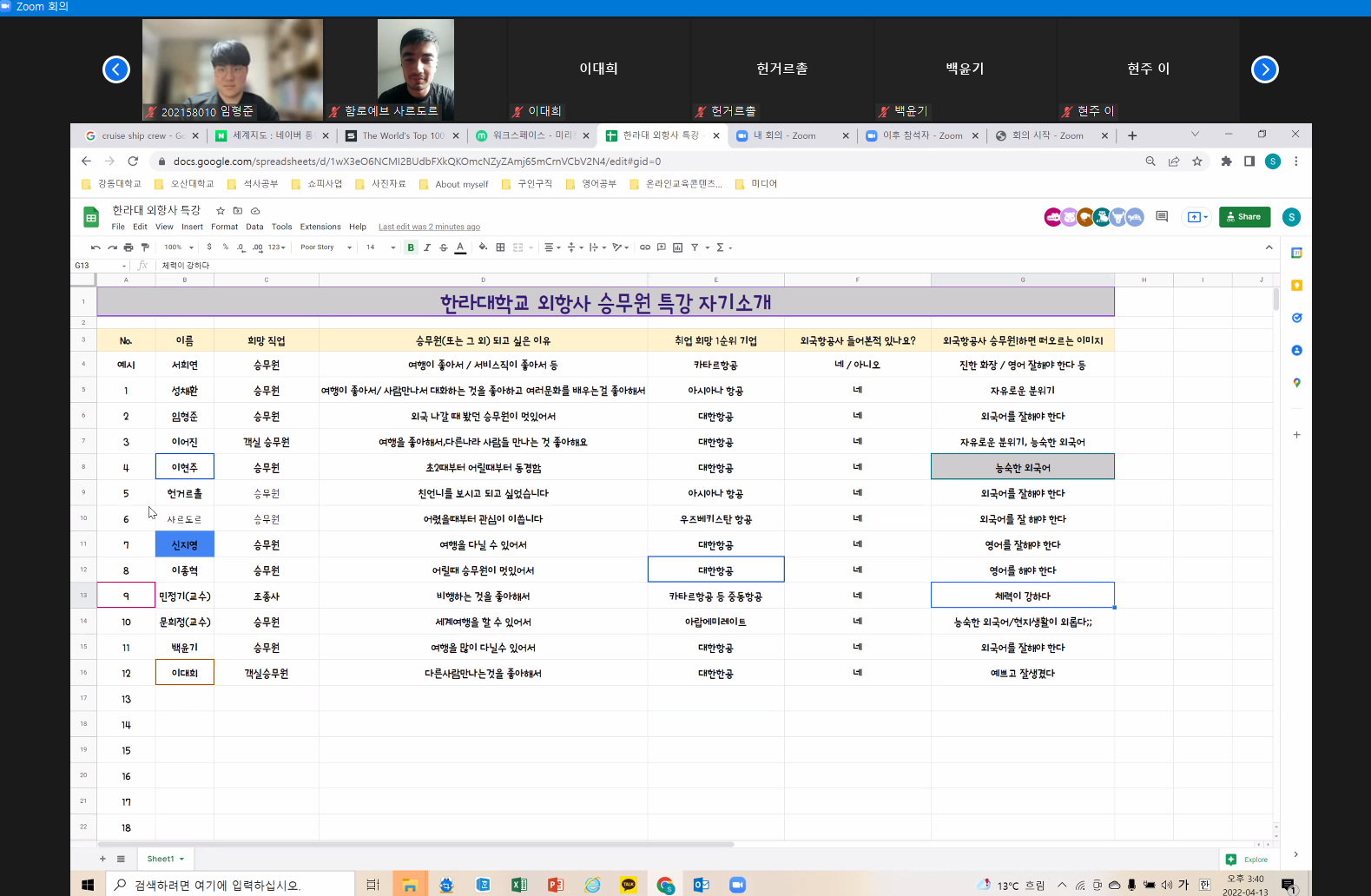Open the zoom level dropdown

[179, 247]
